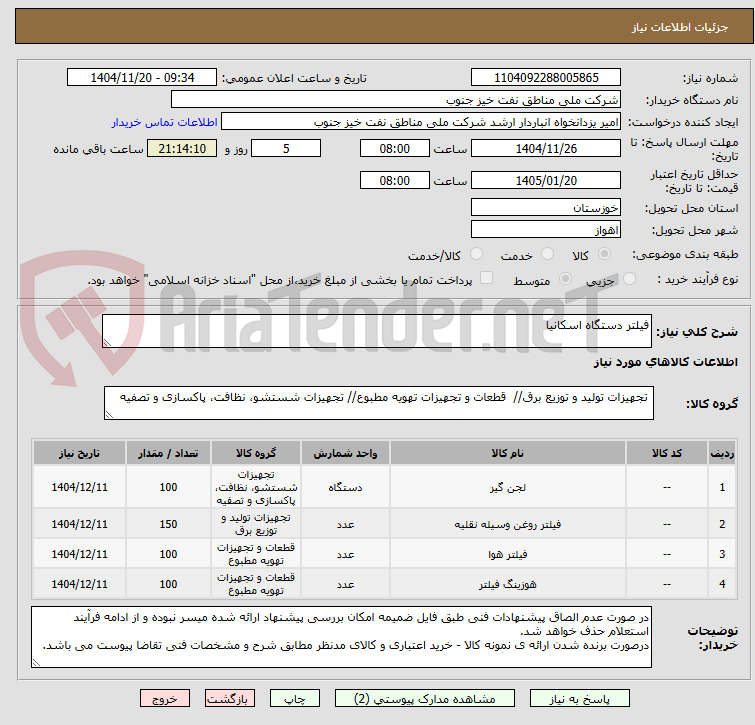Click the فیلتر هوا item name
Viewport: 755px width, 725px height.
[508, 554]
